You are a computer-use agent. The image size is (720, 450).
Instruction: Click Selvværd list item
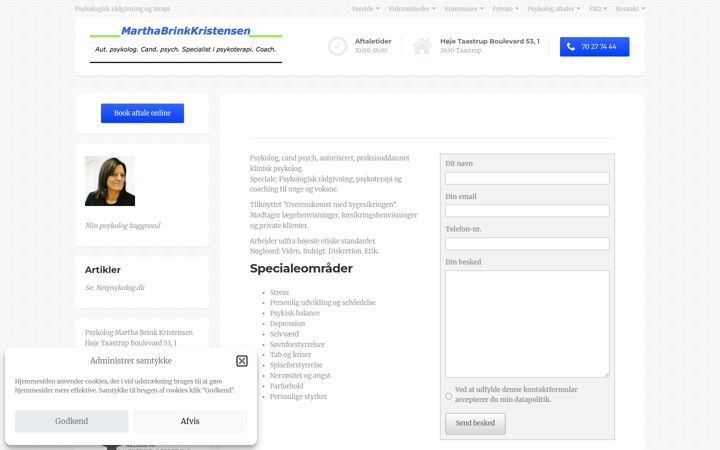[x=284, y=334]
